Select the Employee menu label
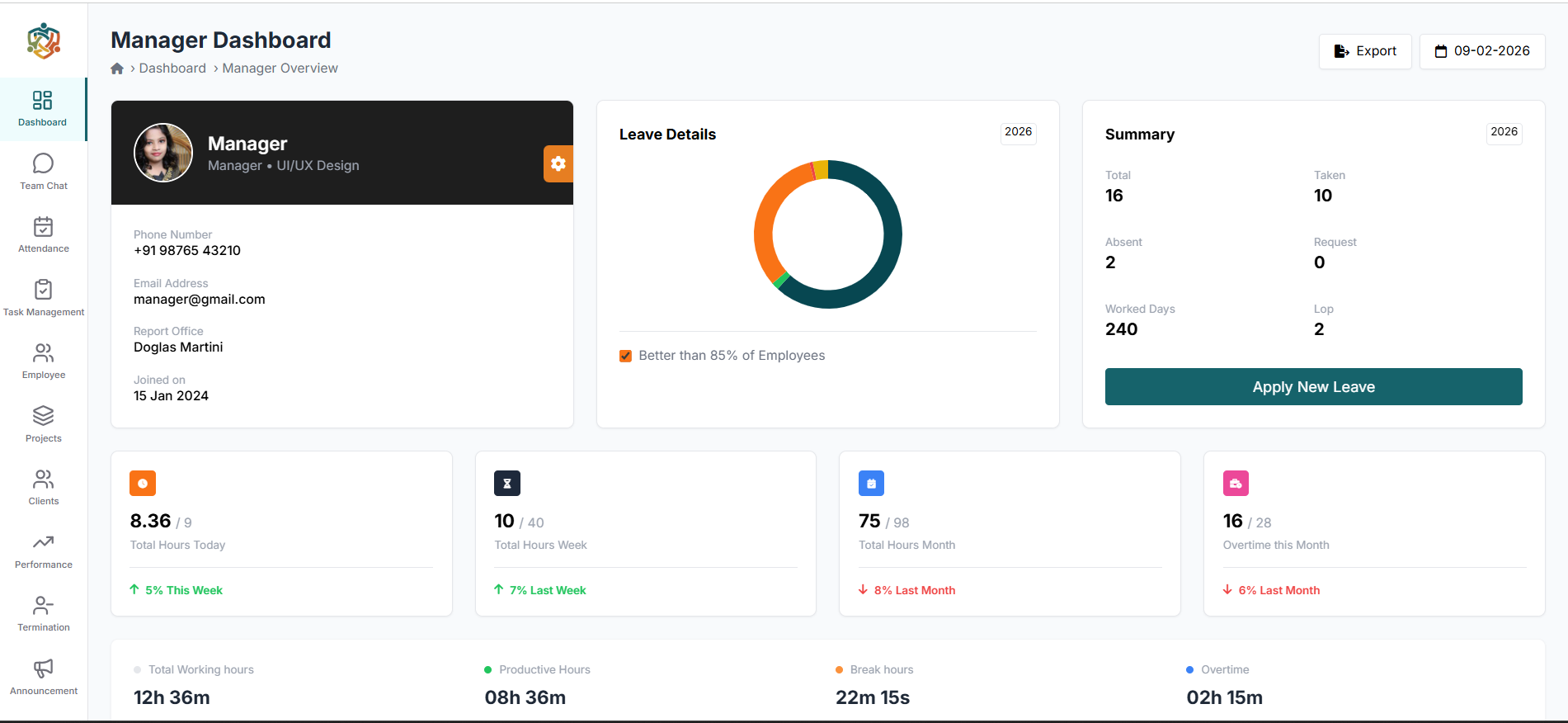The image size is (1568, 723). [44, 375]
